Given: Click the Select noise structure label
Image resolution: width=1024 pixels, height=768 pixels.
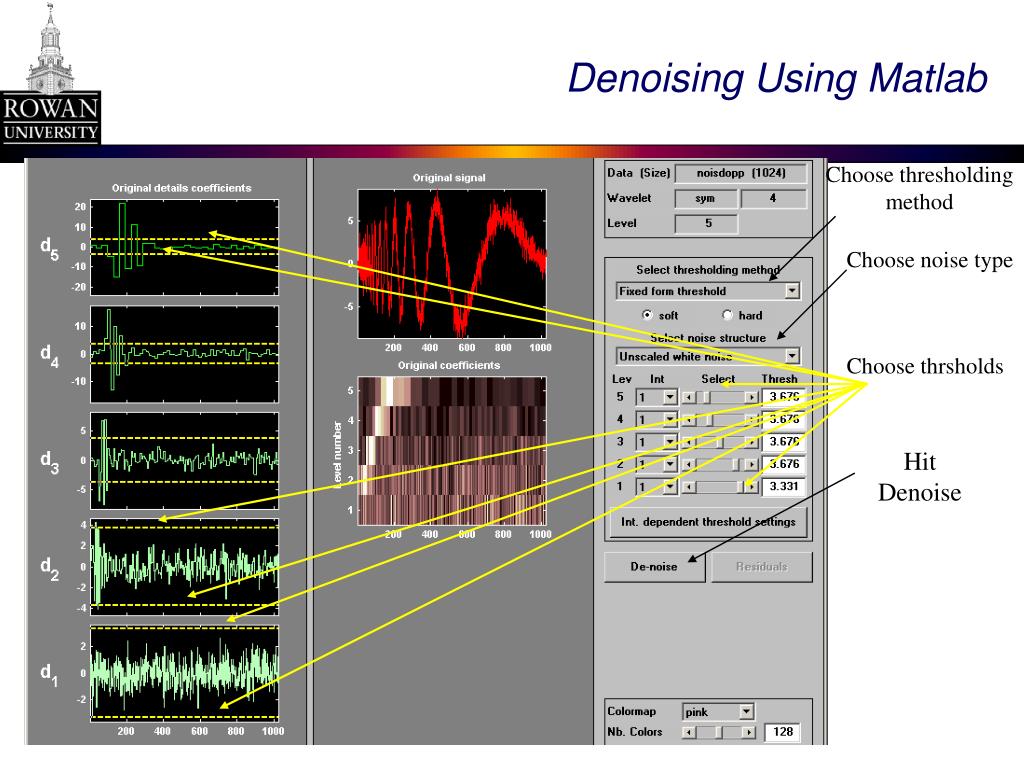Looking at the screenshot, I should (x=709, y=338).
